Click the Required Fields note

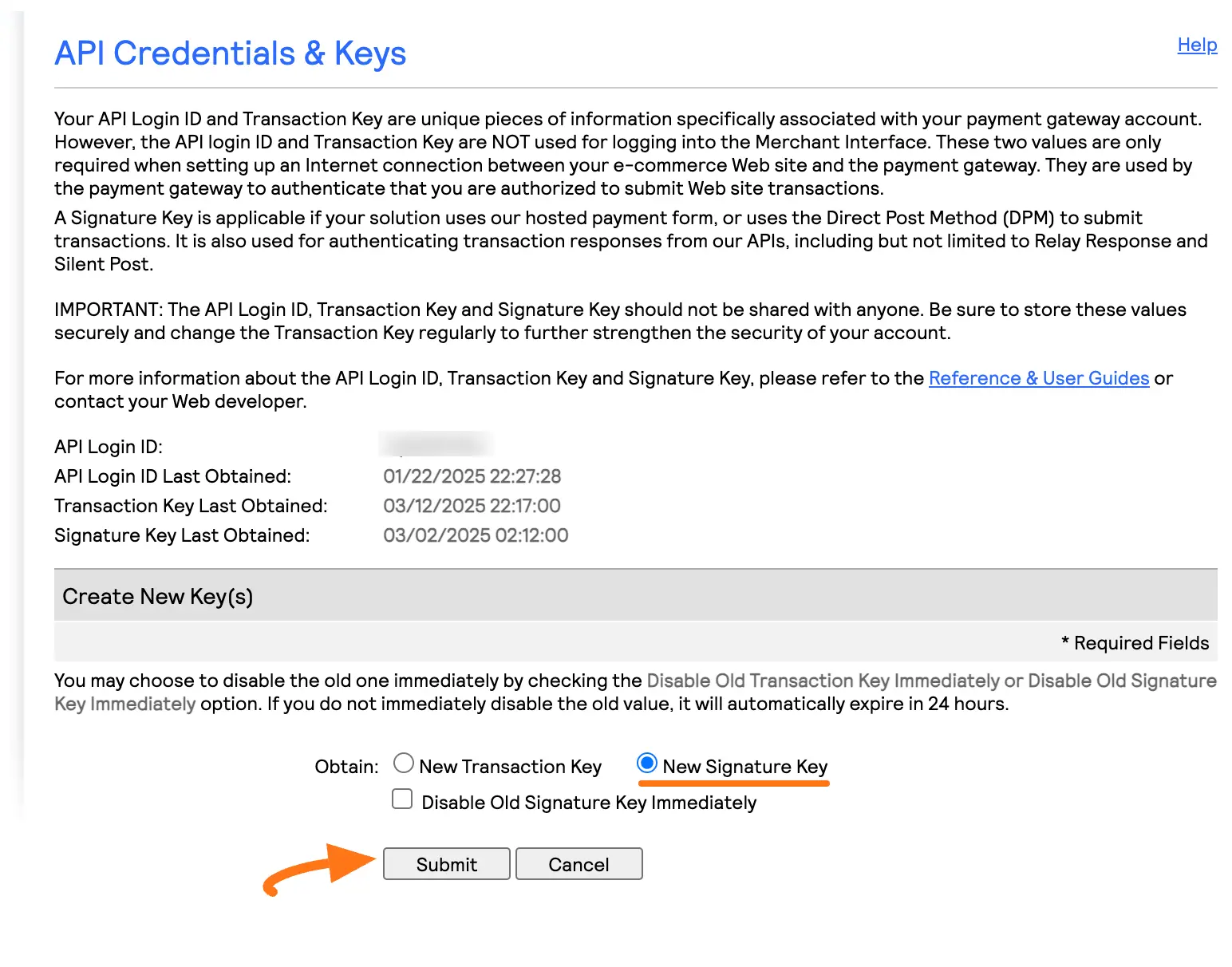tap(1135, 643)
